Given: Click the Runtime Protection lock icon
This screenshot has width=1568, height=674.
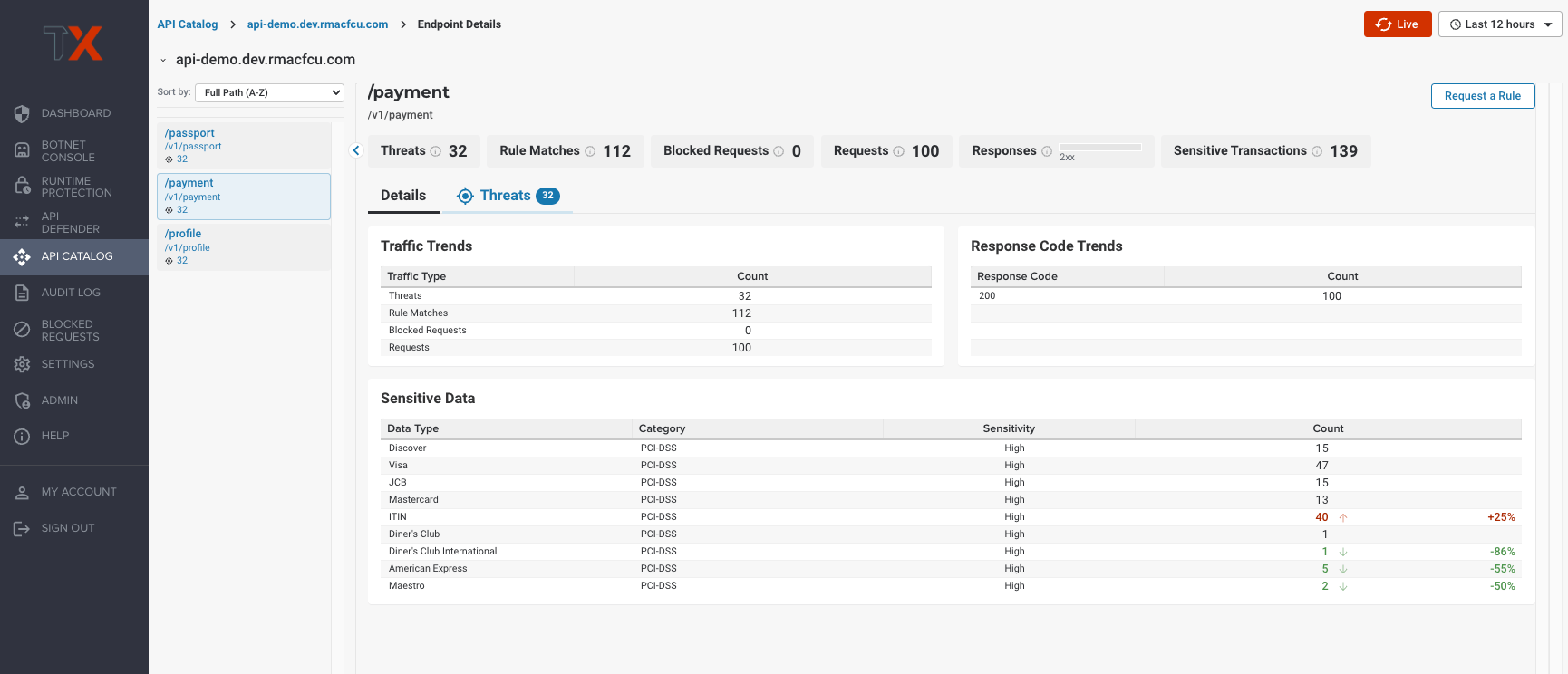Looking at the screenshot, I should (22, 187).
